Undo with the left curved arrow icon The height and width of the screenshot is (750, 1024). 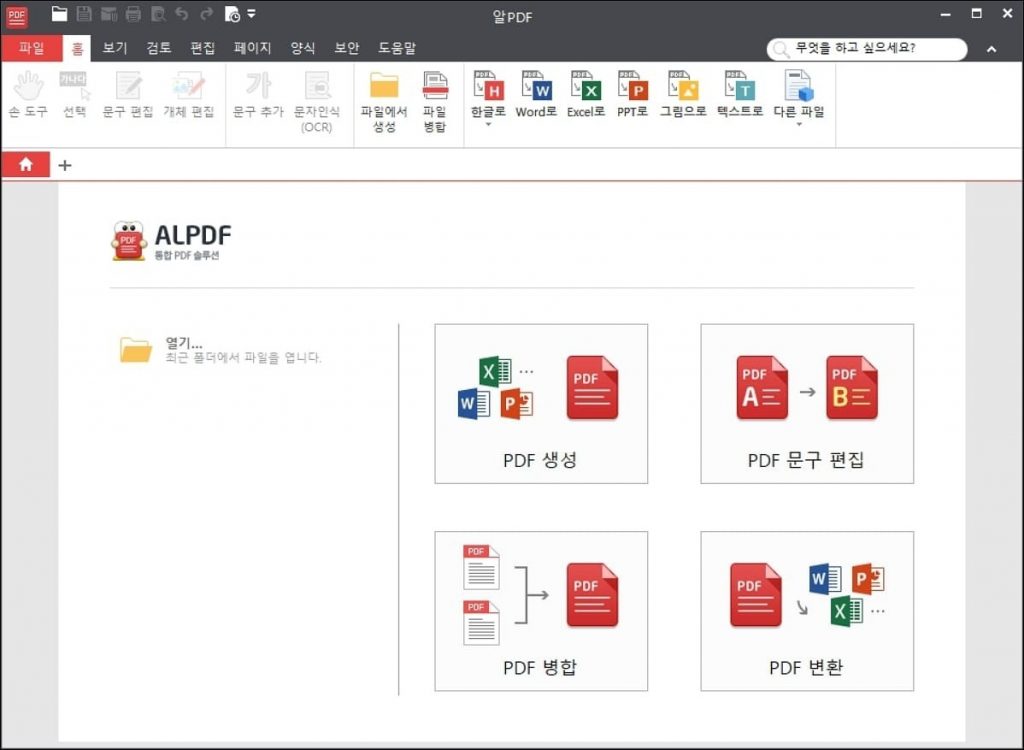pos(182,14)
